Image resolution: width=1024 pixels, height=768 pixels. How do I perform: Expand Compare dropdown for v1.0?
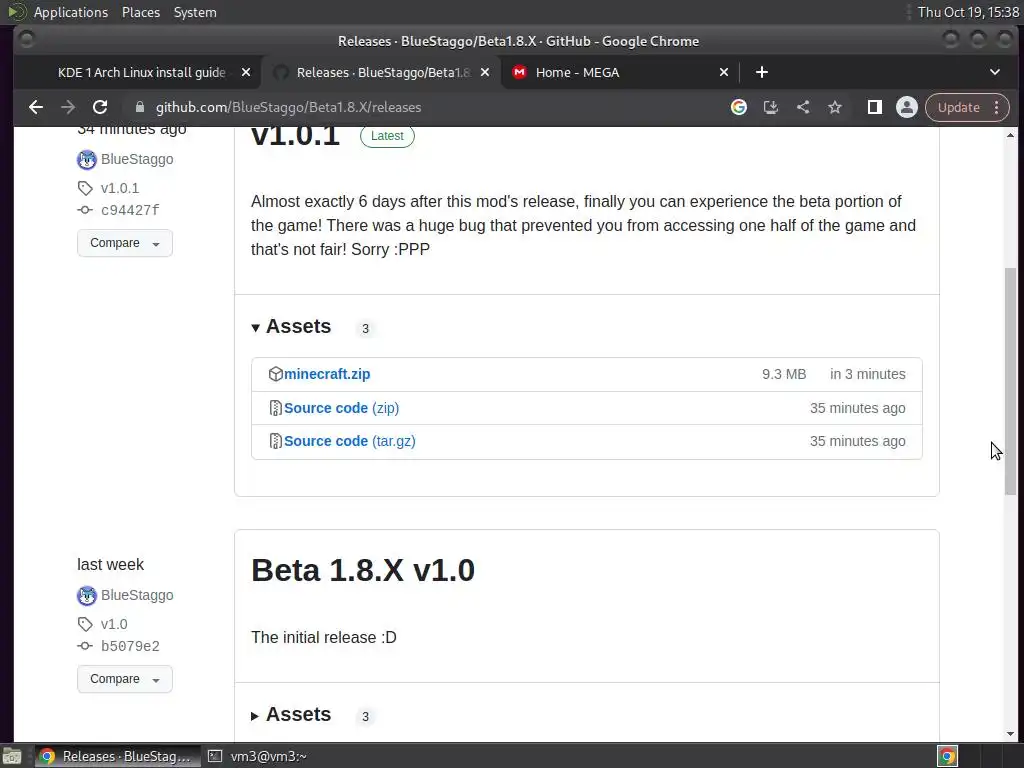[x=125, y=679]
